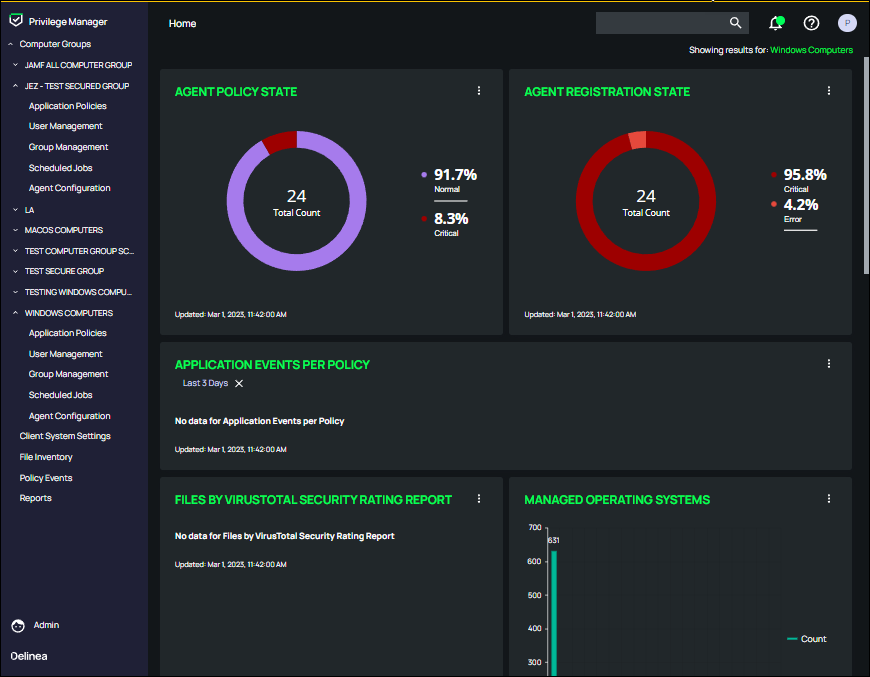This screenshot has height=677, width=870.
Task: Open Reports in the sidebar
Action: [x=35, y=498]
